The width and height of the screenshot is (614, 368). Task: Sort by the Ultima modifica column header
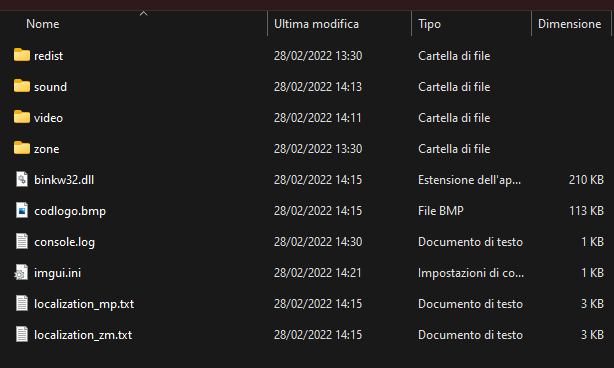tap(316, 24)
